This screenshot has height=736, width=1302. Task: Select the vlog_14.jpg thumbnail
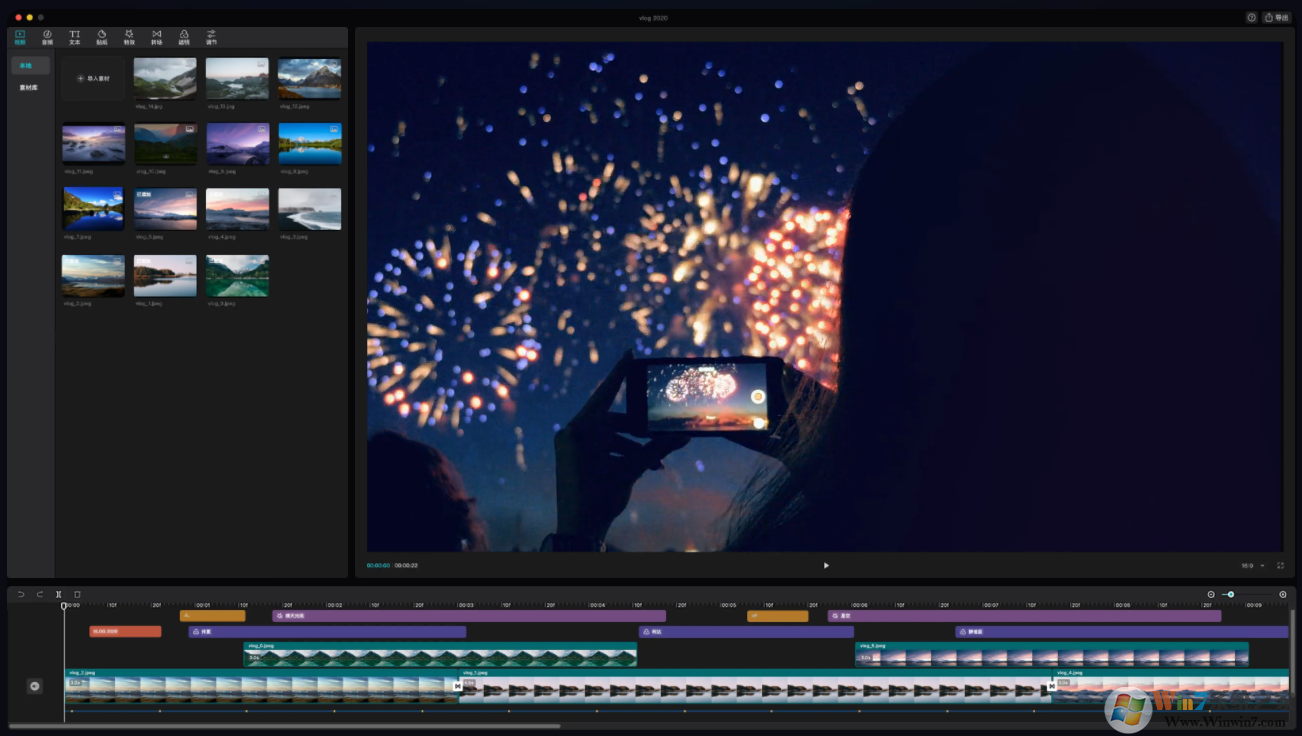pos(165,78)
